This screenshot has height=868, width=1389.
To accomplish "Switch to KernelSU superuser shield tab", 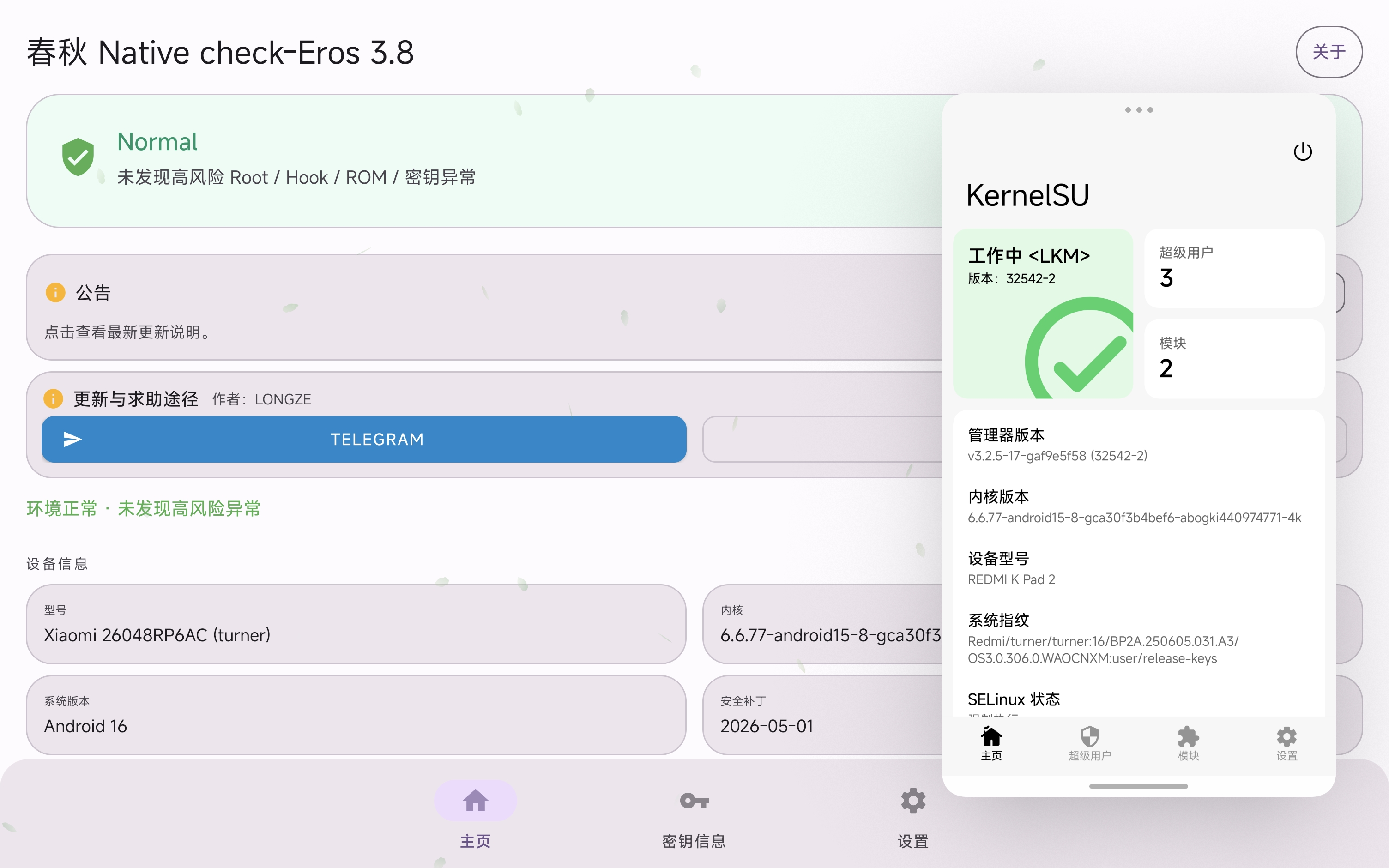I will tap(1089, 736).
